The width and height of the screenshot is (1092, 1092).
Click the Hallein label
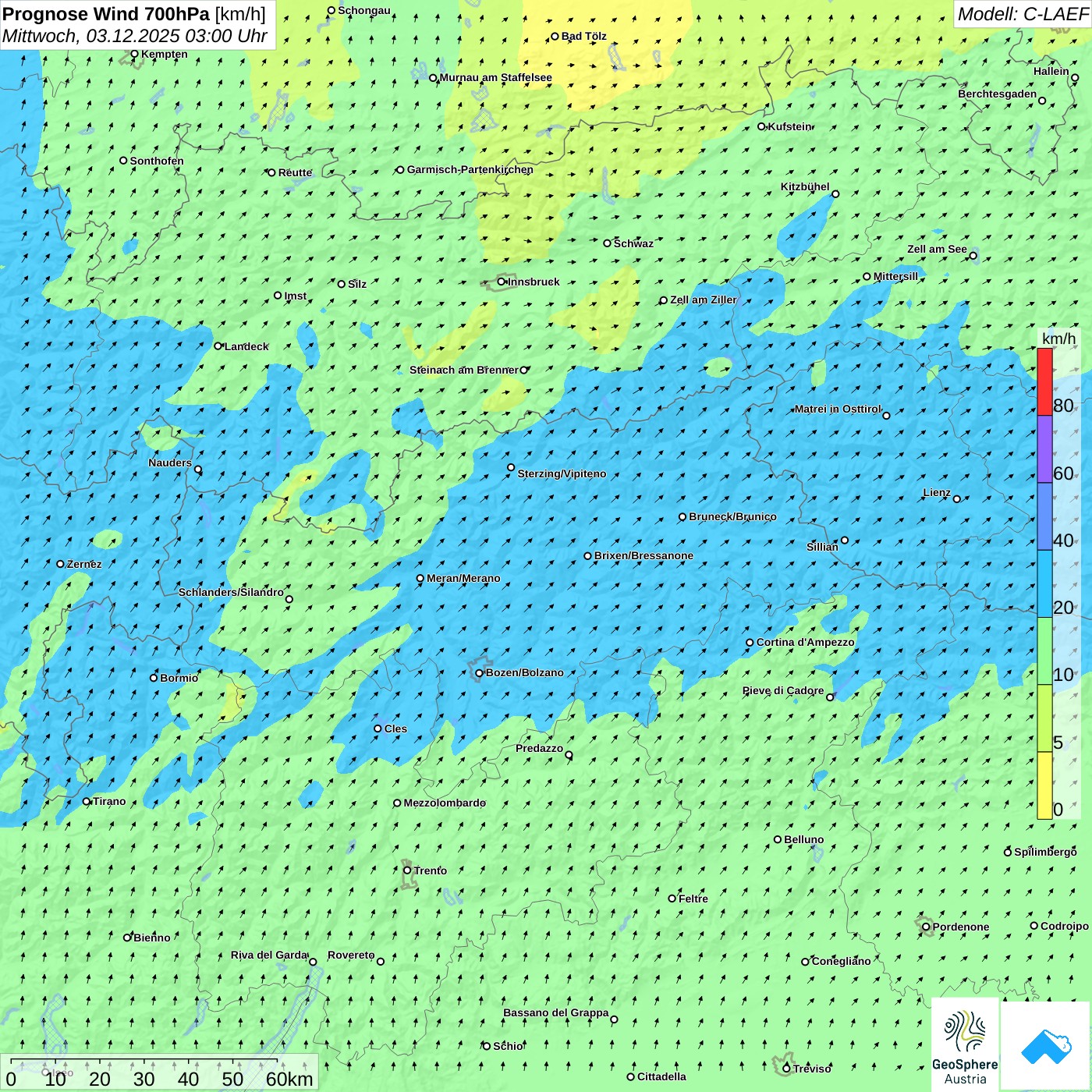[x=1051, y=71]
